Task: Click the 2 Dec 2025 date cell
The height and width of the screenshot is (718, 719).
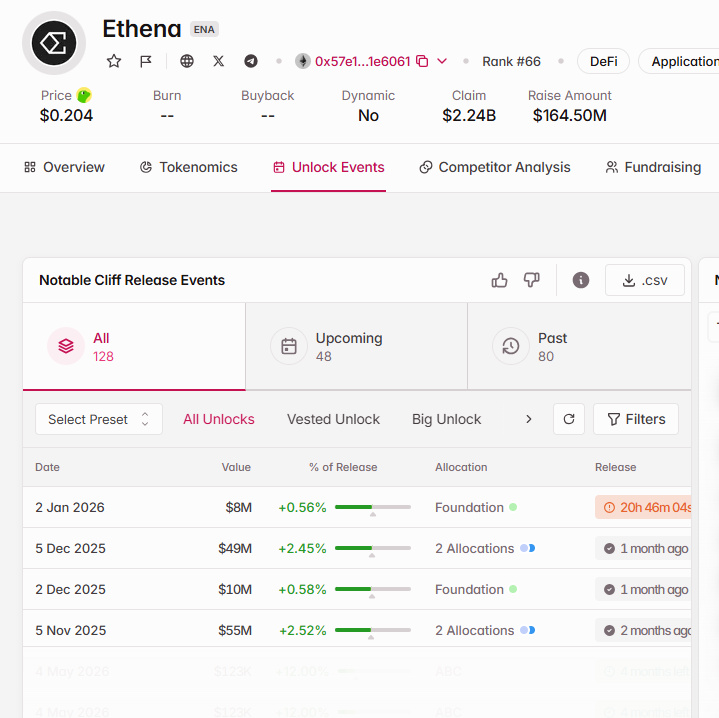Action: (70, 589)
